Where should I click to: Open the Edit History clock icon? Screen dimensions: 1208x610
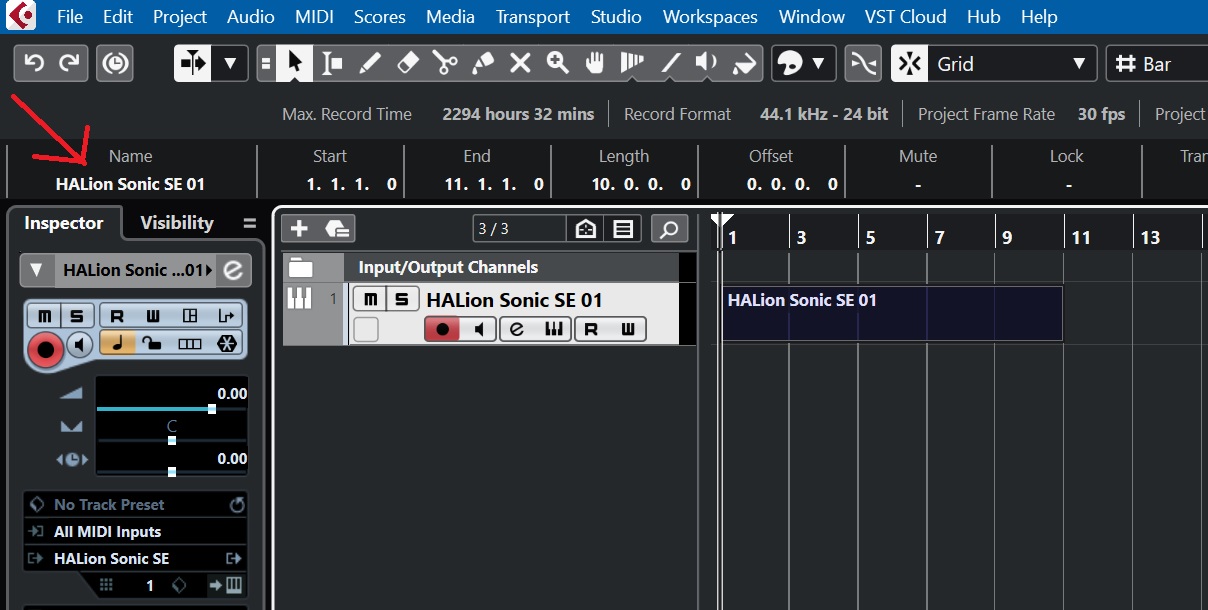tap(115, 64)
